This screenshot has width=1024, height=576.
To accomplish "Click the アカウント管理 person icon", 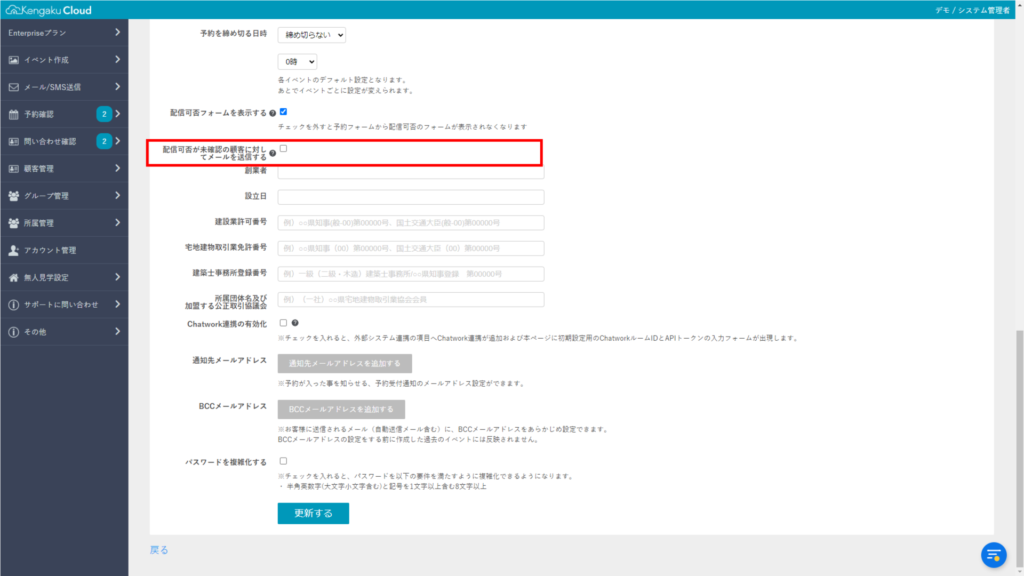I will click(x=14, y=250).
